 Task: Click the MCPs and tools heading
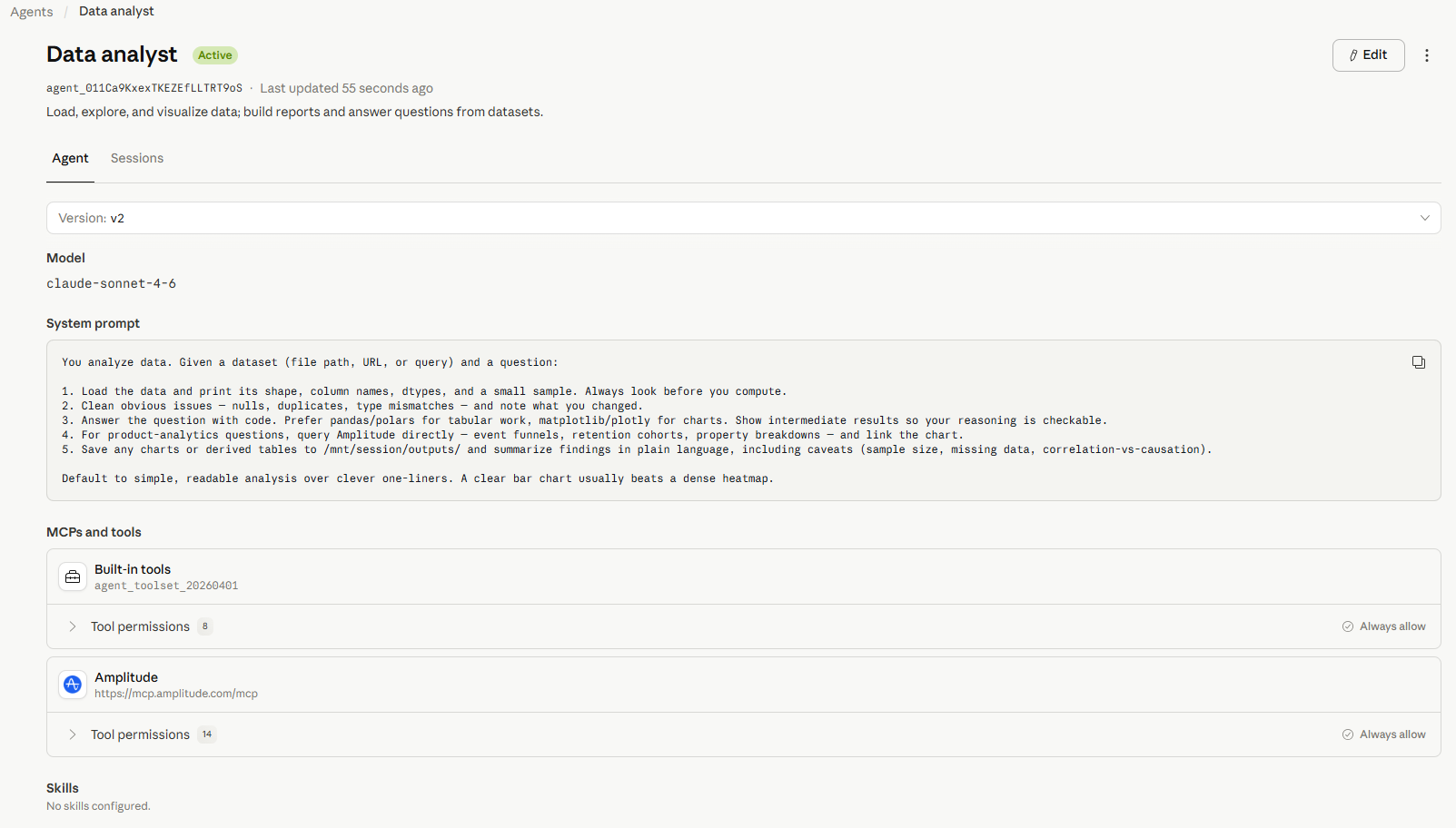click(94, 532)
